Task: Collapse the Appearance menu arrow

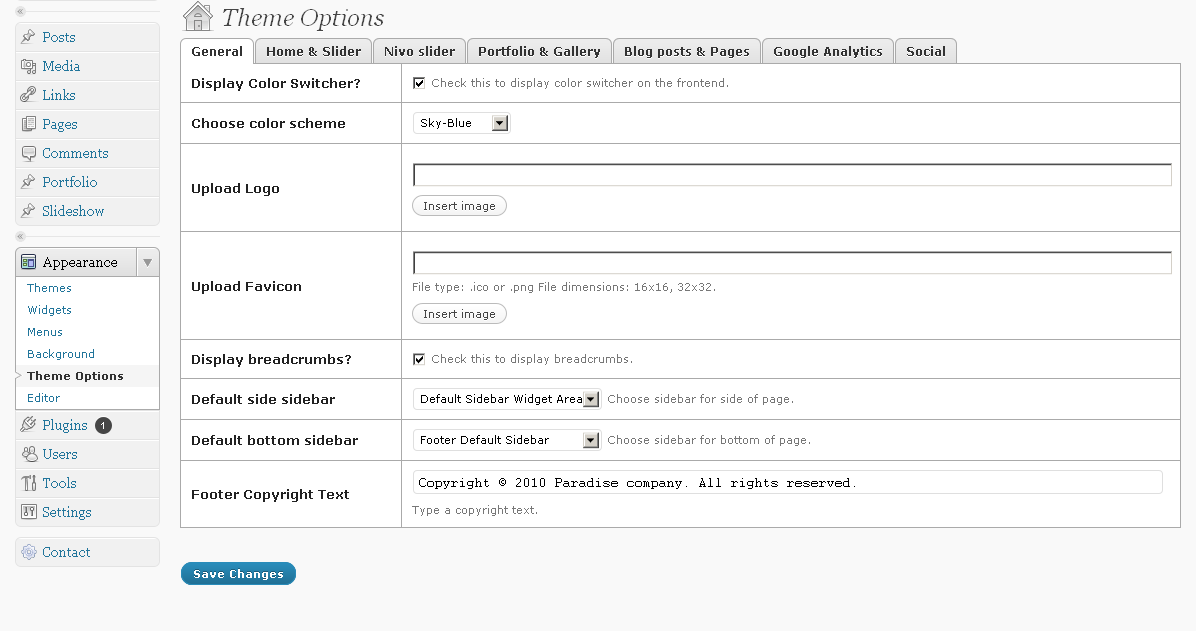Action: tap(147, 262)
